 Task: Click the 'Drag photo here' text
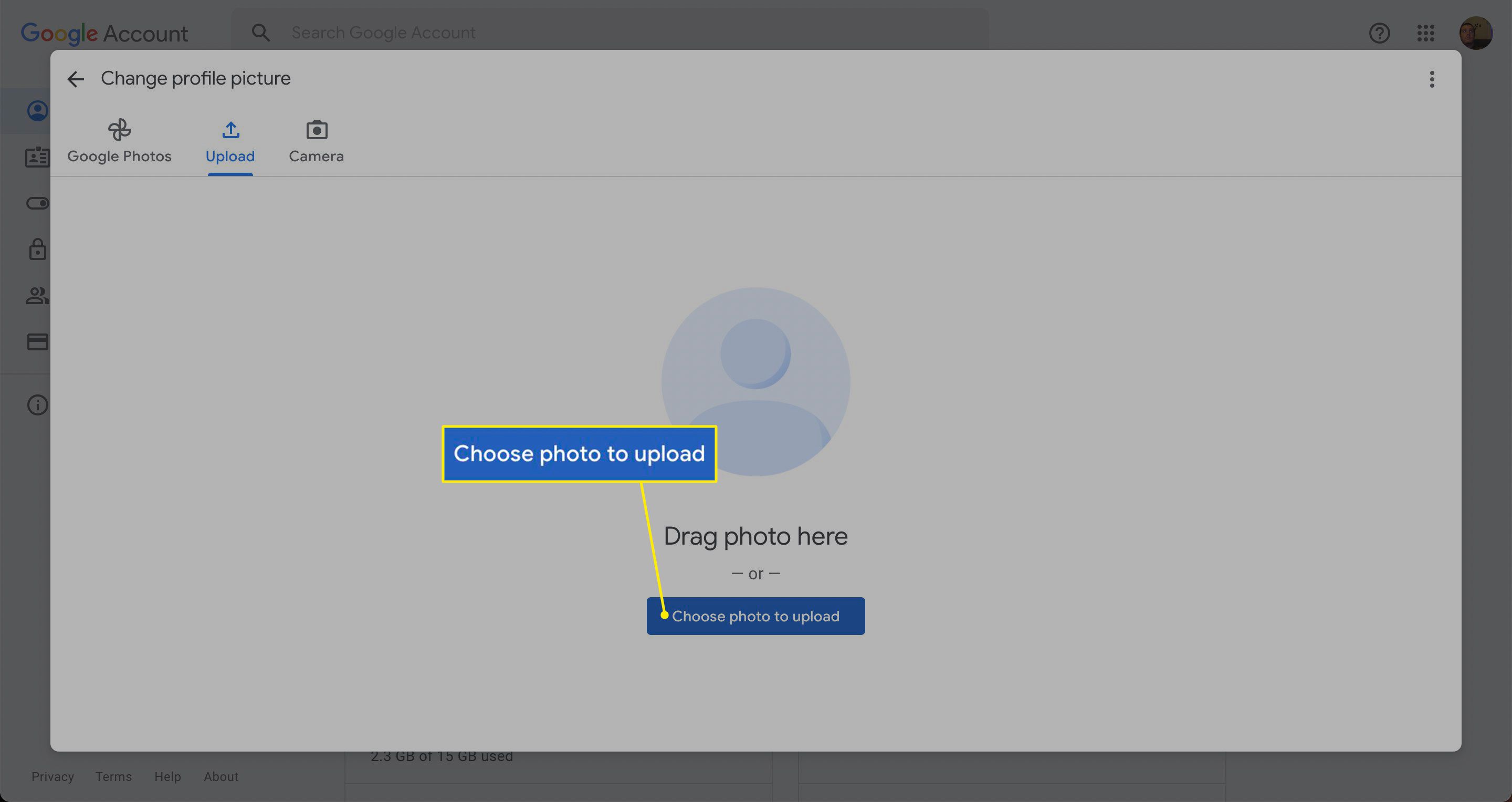755,537
